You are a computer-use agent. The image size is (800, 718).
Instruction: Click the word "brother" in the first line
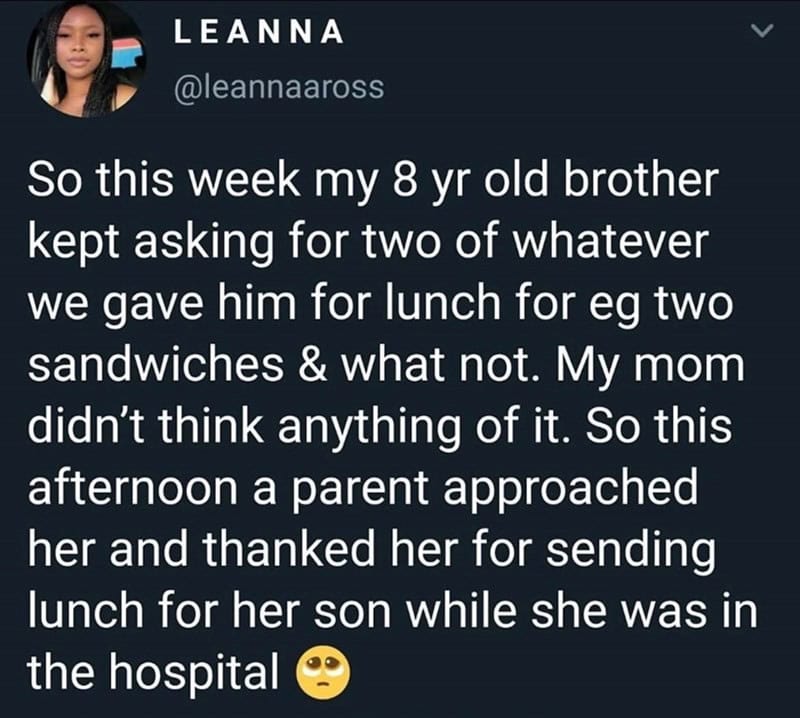coord(641,180)
